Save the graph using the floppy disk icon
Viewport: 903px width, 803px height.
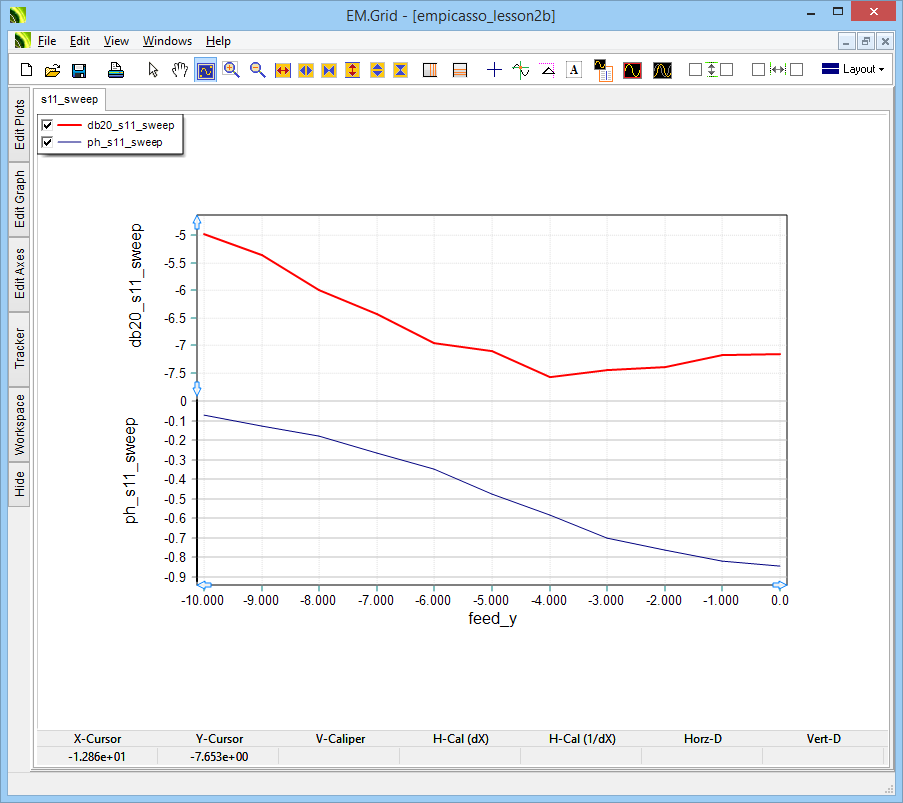79,70
